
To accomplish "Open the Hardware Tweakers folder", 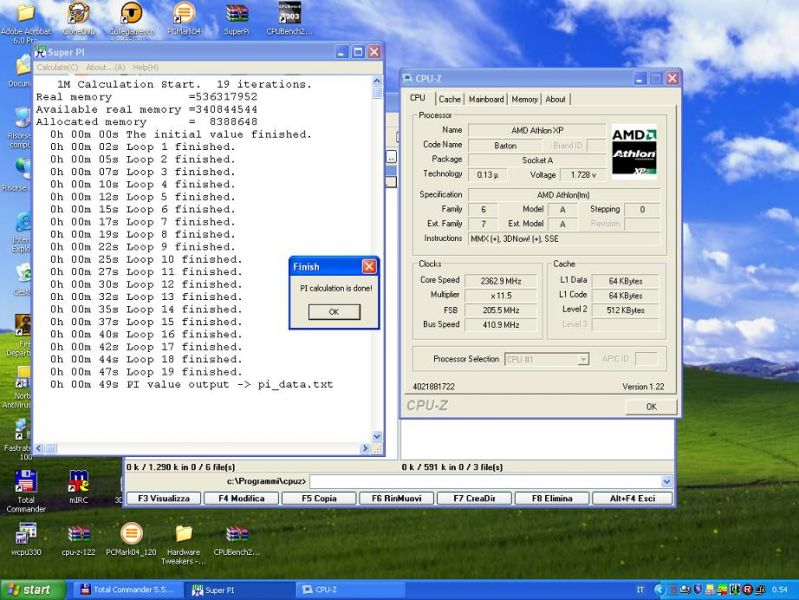I will [184, 534].
